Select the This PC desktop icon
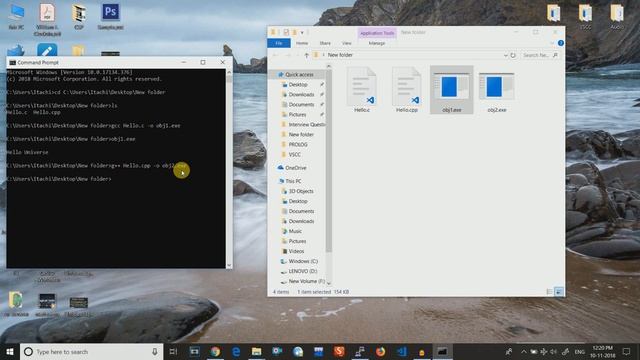The width and height of the screenshot is (640, 360). point(16,16)
